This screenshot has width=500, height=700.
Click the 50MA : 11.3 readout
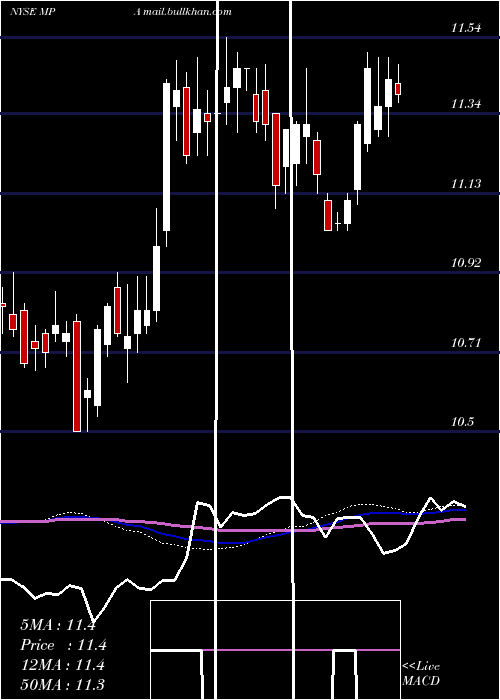pos(62,684)
